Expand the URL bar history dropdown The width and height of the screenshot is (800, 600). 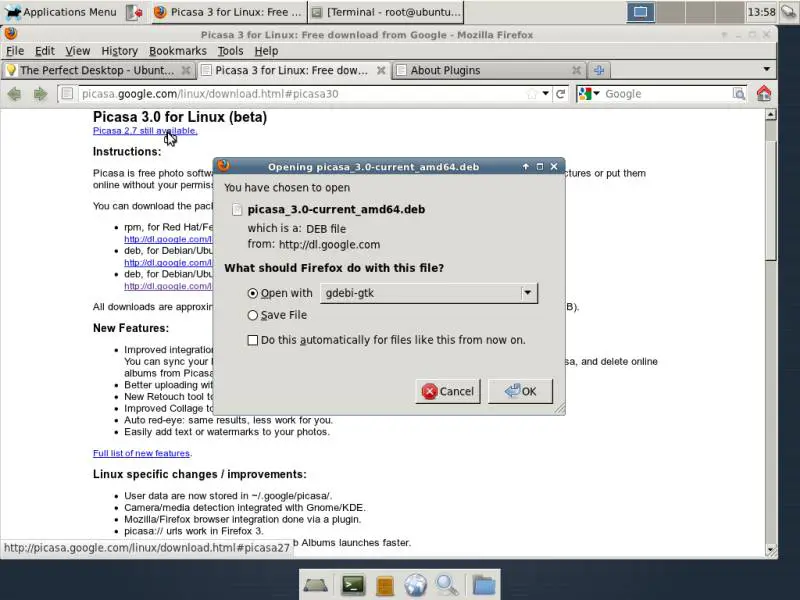click(545, 94)
